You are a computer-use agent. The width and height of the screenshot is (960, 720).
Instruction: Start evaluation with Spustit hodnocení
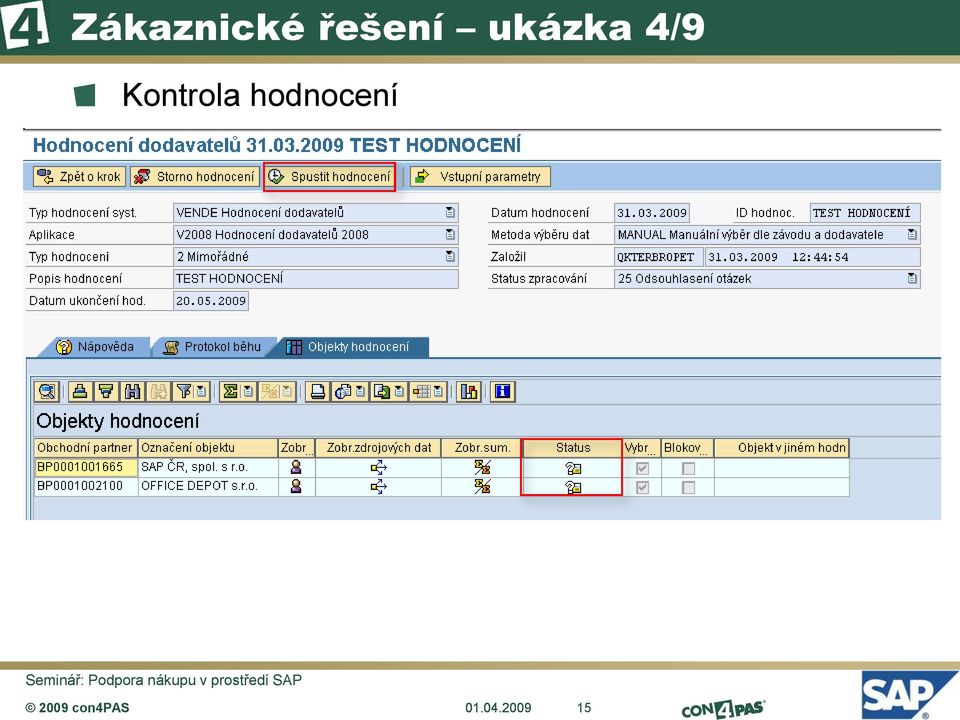click(x=329, y=177)
